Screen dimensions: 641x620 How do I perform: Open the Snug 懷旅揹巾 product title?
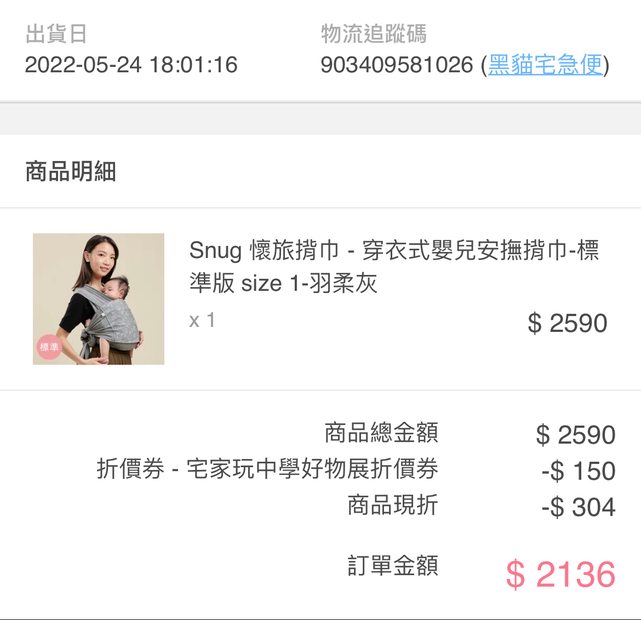point(394,252)
